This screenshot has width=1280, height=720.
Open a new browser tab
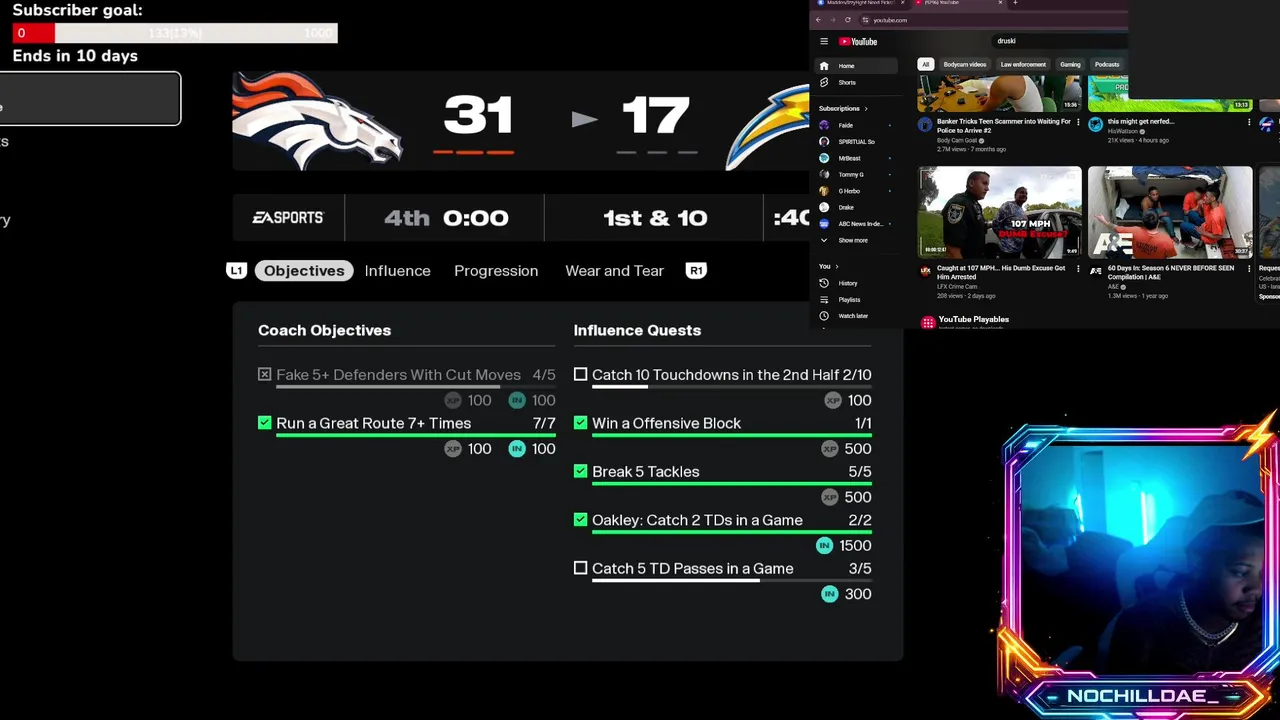1015,3
